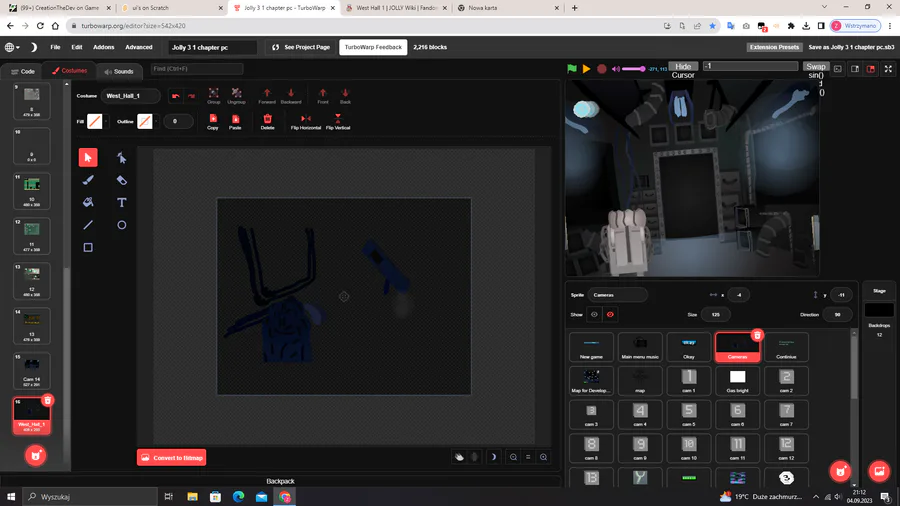This screenshot has height=506, width=900.
Task: Reset canvas zoom to default
Action: pyautogui.click(x=528, y=457)
